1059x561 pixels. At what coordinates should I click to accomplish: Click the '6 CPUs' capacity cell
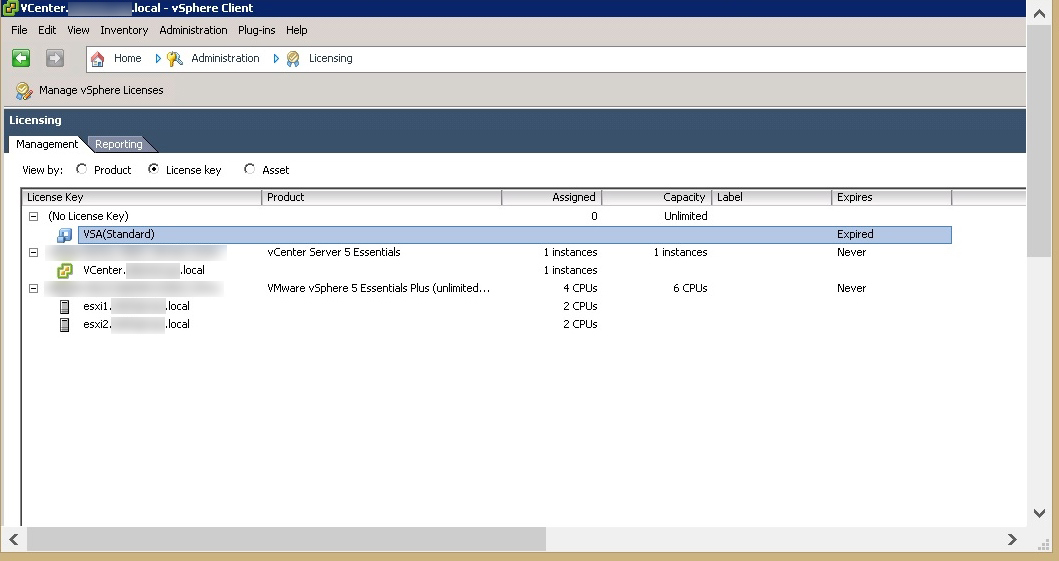(x=690, y=288)
